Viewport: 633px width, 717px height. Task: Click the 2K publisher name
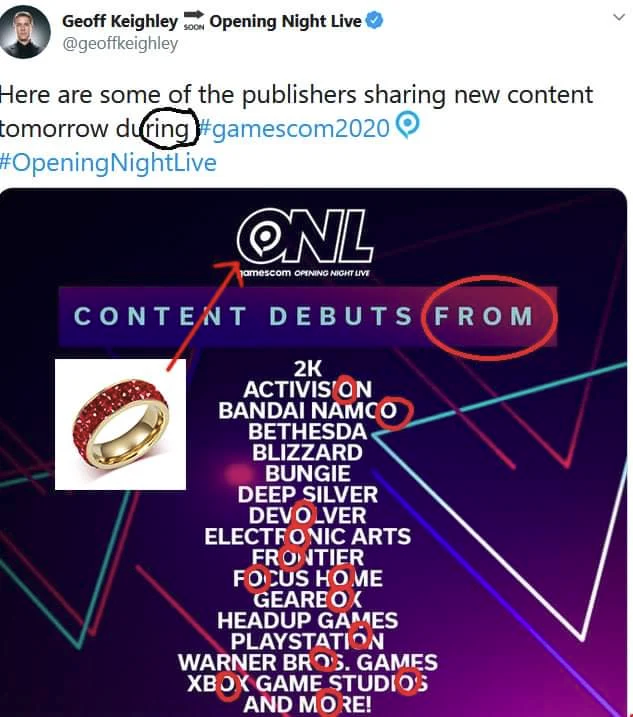click(307, 367)
